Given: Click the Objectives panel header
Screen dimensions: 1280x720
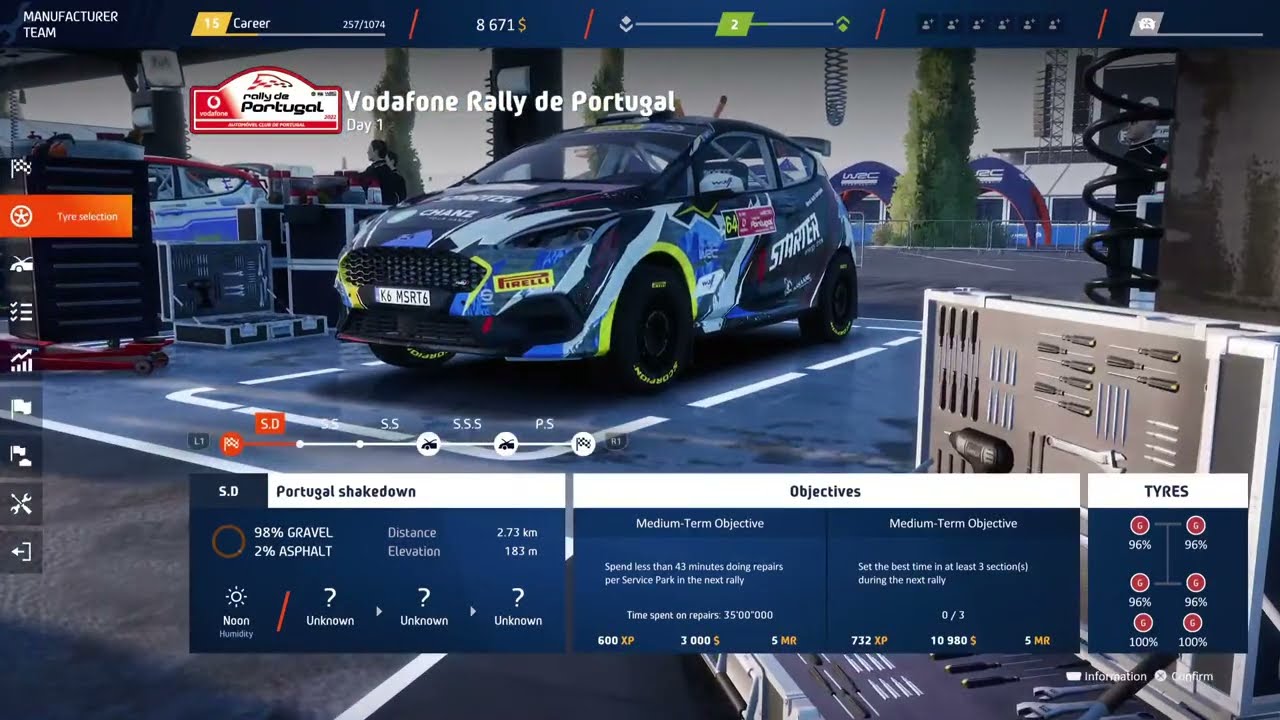Looking at the screenshot, I should pyautogui.click(x=826, y=491).
